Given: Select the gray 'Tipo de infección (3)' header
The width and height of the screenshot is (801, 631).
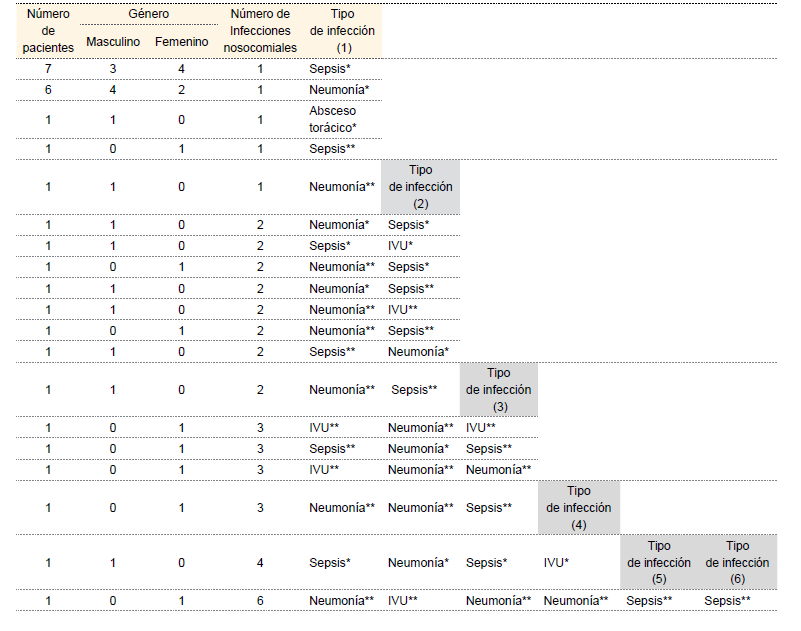Looking at the screenshot, I should point(499,390).
